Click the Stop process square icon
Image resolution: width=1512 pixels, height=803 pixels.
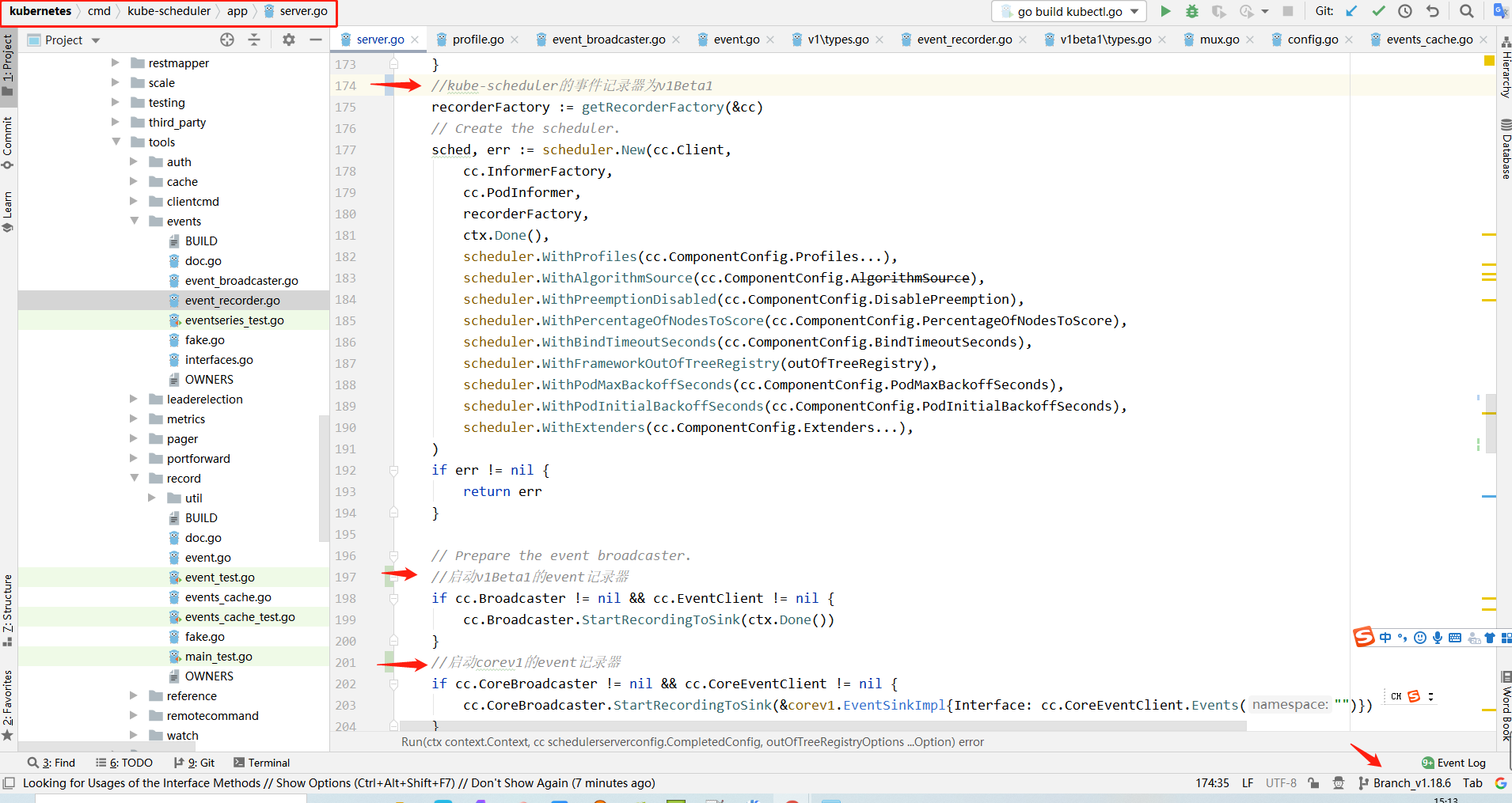1288,11
